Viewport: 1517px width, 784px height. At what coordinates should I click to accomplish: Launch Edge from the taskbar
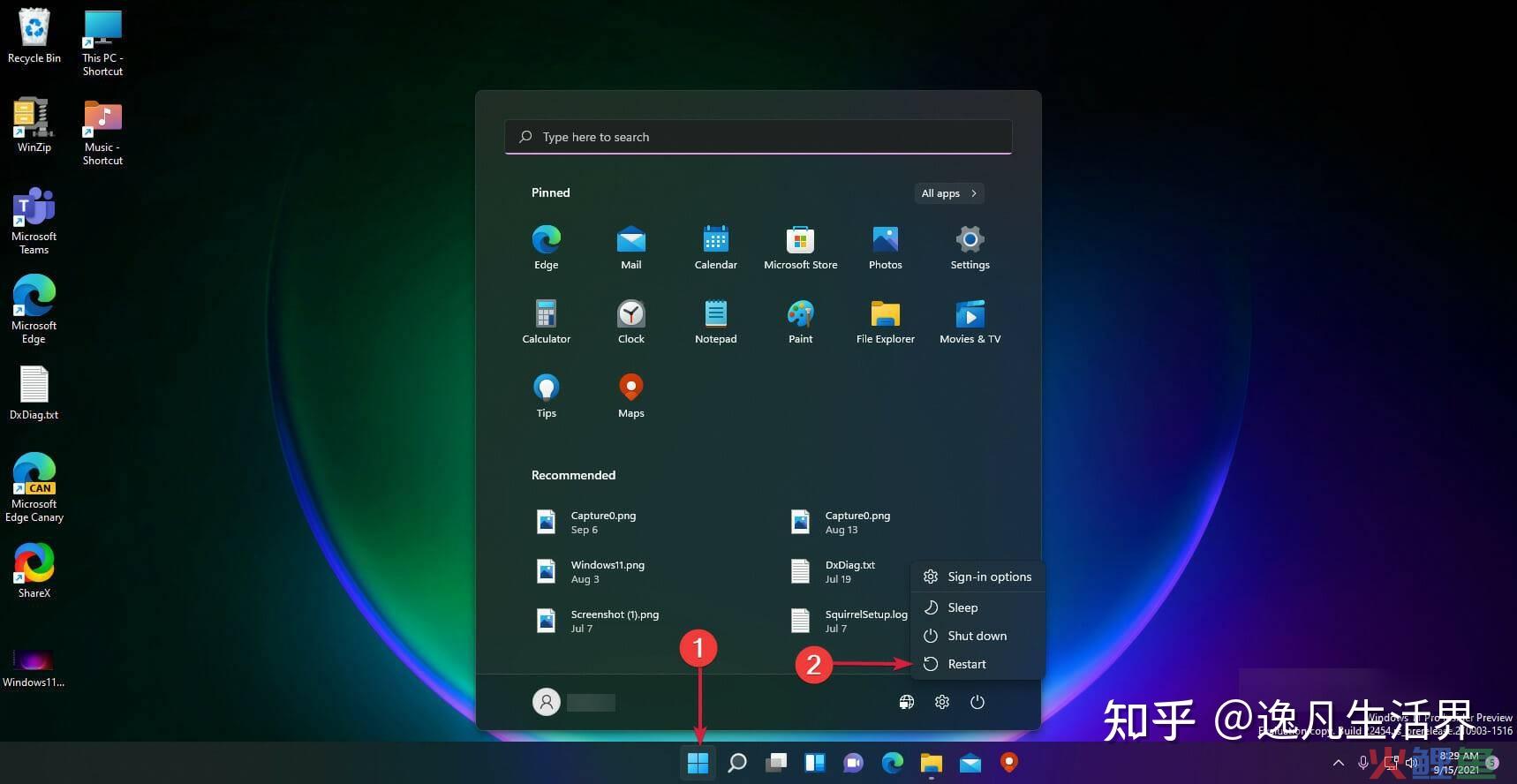pyautogui.click(x=892, y=762)
